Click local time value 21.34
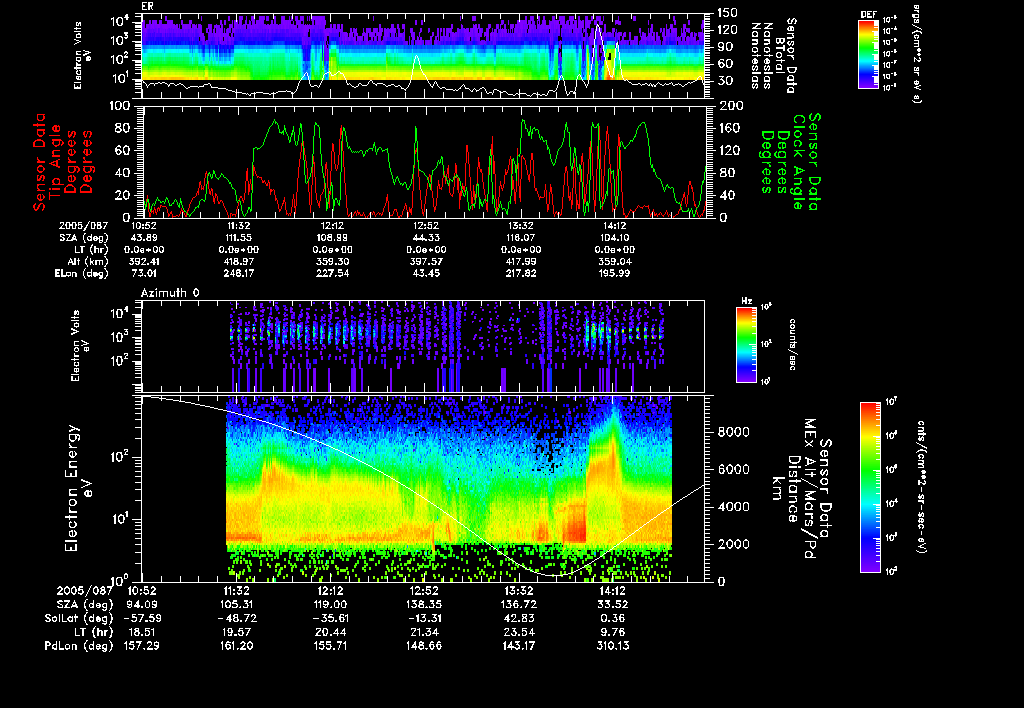Screen dimensions: 1024x708 coord(424,632)
